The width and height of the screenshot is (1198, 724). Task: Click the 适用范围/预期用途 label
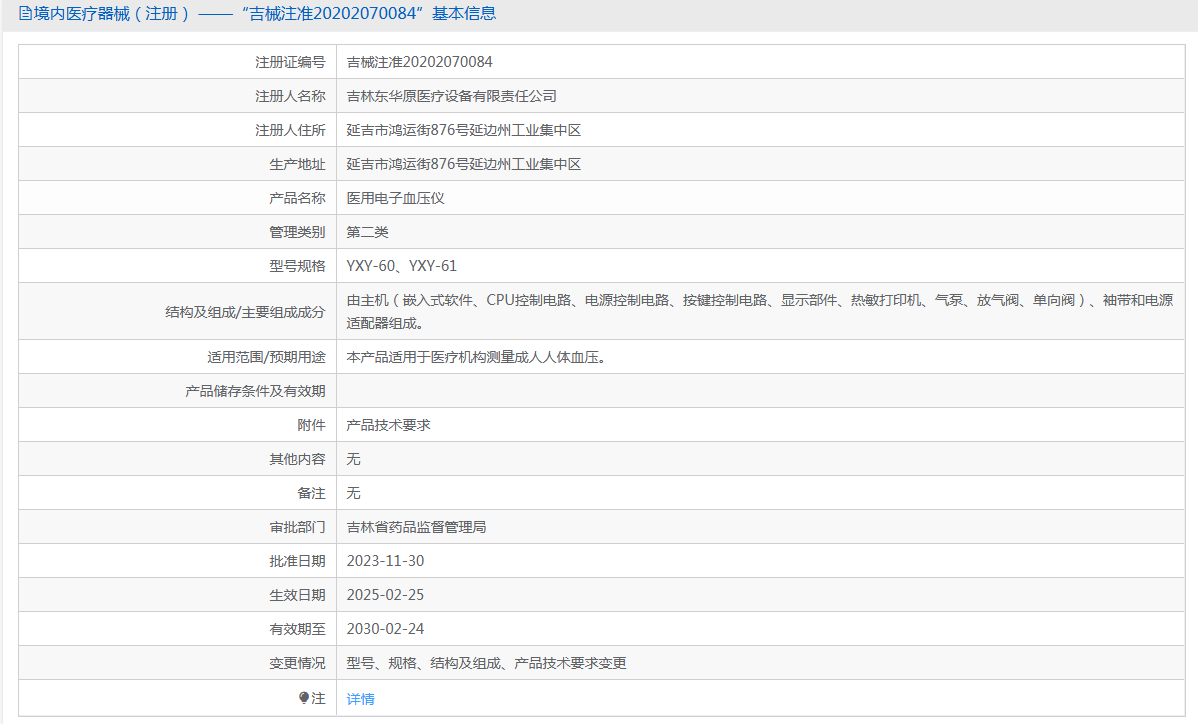(x=266, y=357)
